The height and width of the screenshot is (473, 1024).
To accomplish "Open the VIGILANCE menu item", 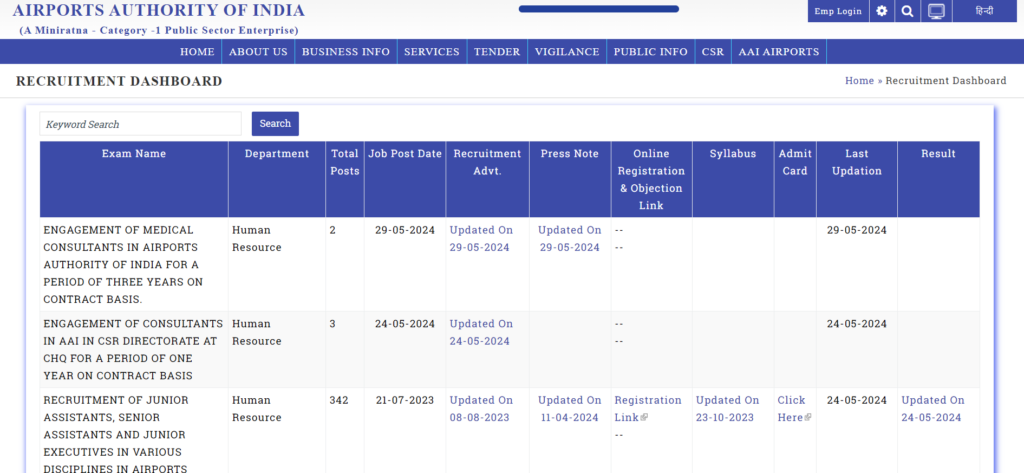I will [x=567, y=52].
